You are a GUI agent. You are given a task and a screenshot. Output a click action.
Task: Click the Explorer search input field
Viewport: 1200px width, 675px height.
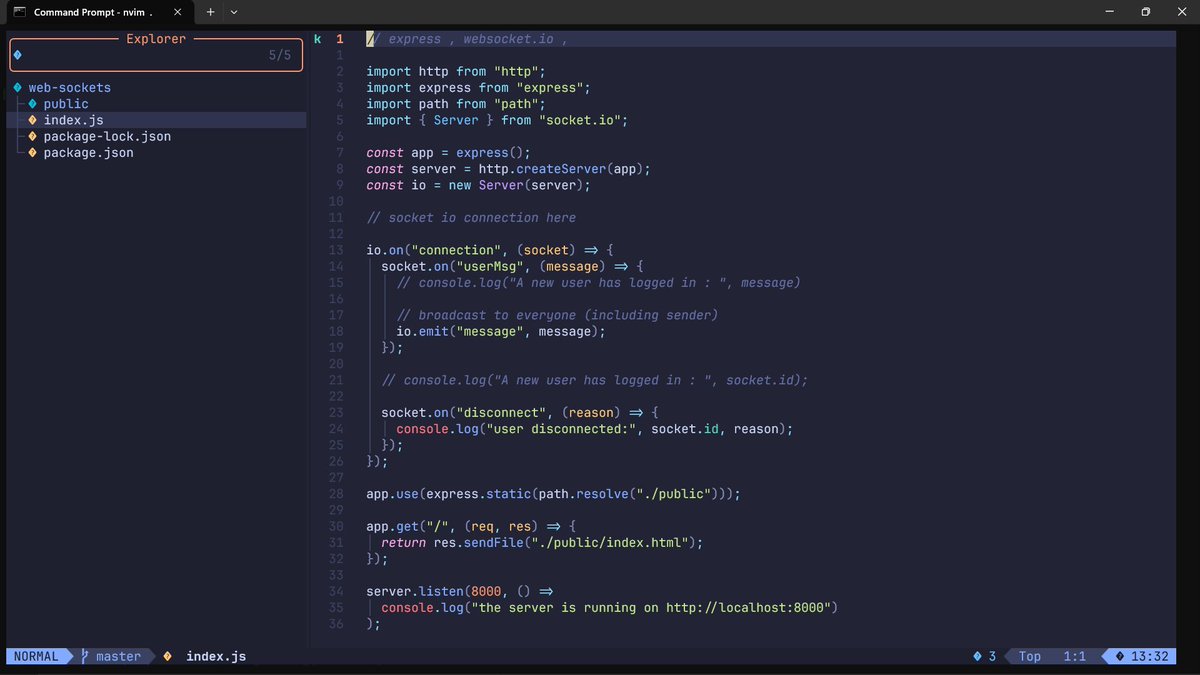156,55
